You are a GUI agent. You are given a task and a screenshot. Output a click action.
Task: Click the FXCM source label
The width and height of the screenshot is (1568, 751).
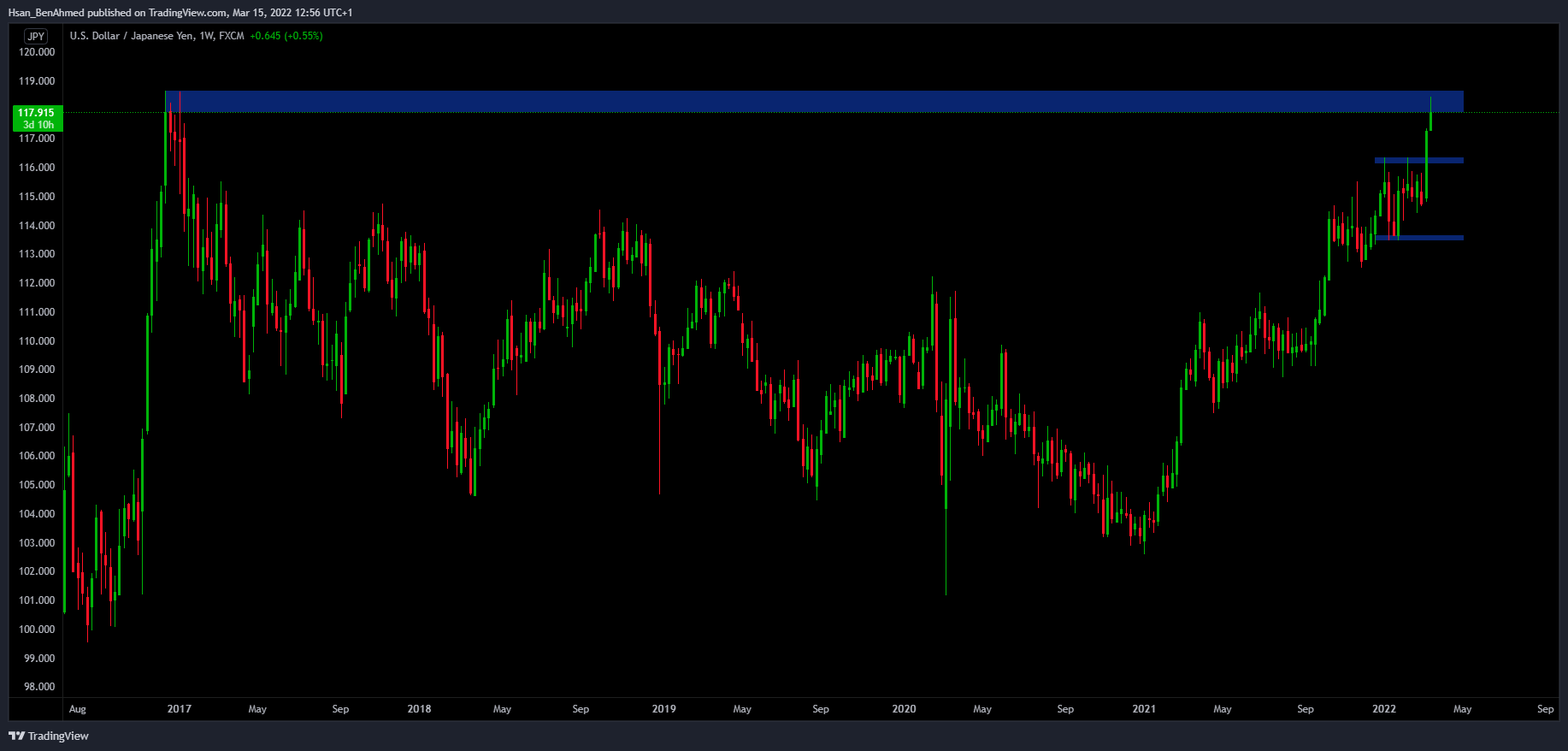(x=232, y=36)
